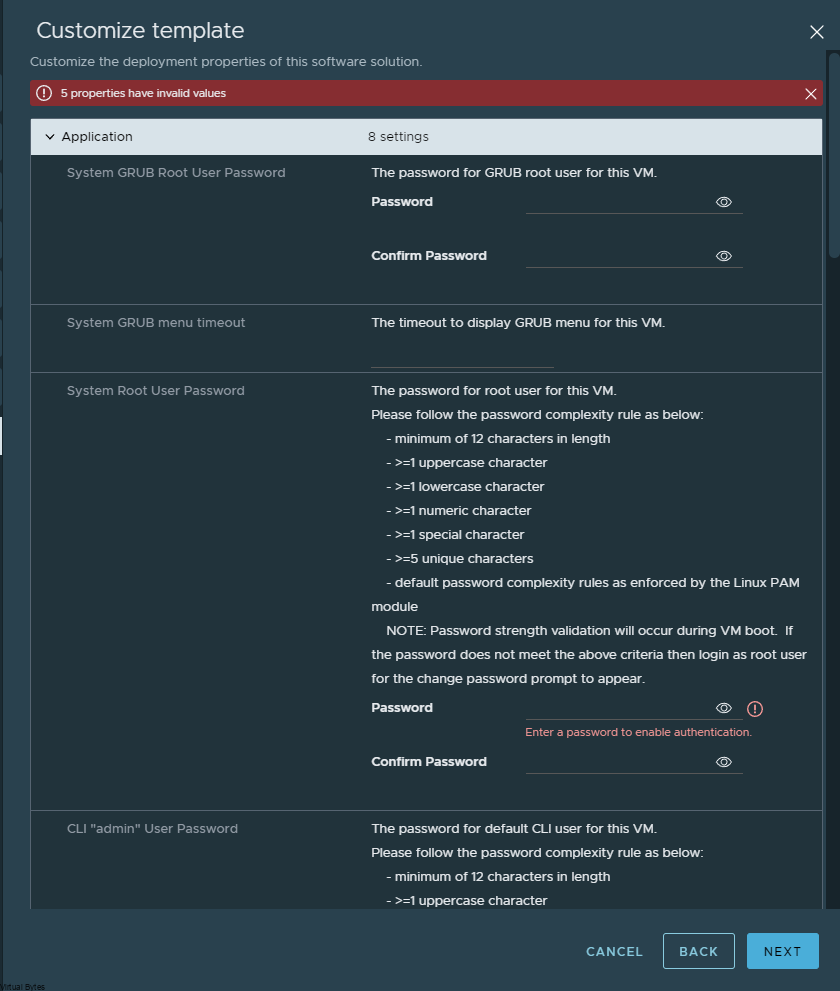Image resolution: width=840 pixels, height=991 pixels.
Task: Click the dialog vertical scrollbar
Action: point(834,155)
